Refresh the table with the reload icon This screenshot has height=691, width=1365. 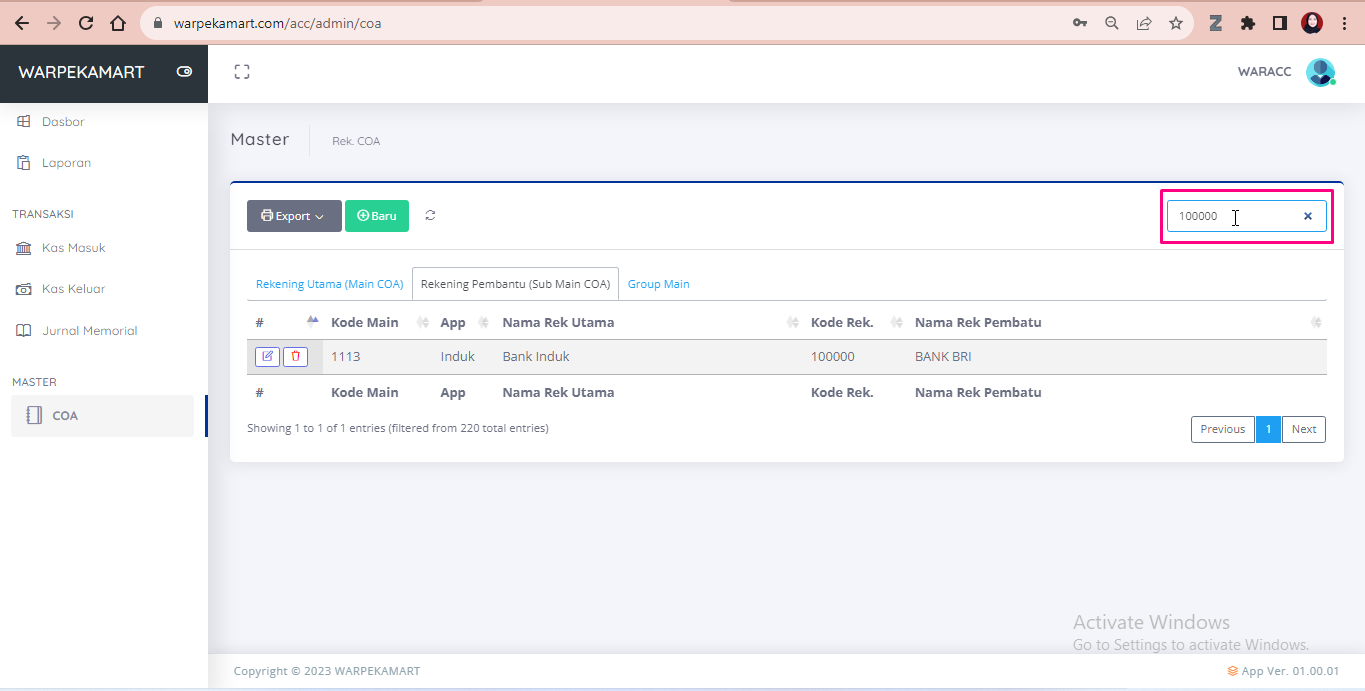[430, 215]
